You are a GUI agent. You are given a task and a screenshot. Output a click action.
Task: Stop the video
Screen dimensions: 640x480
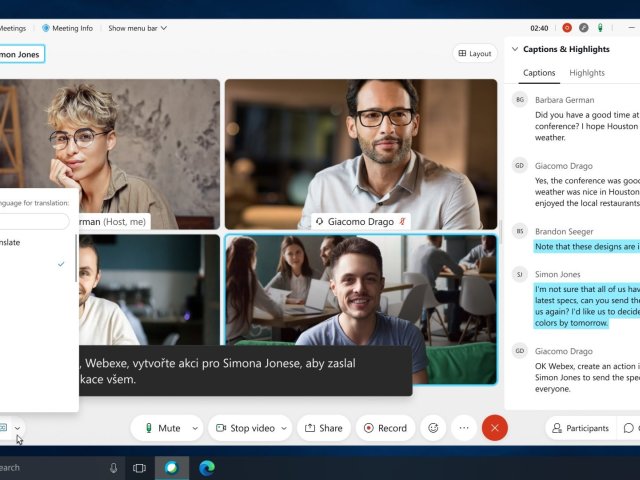(245, 428)
